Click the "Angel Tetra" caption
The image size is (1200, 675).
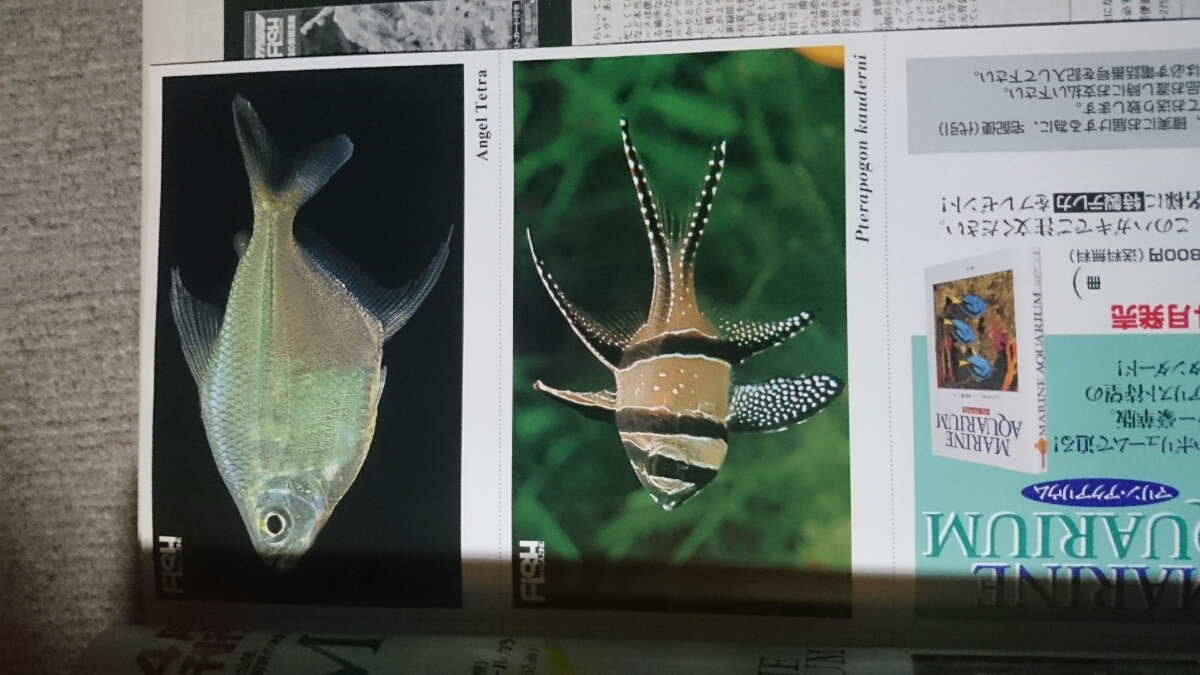[x=483, y=115]
